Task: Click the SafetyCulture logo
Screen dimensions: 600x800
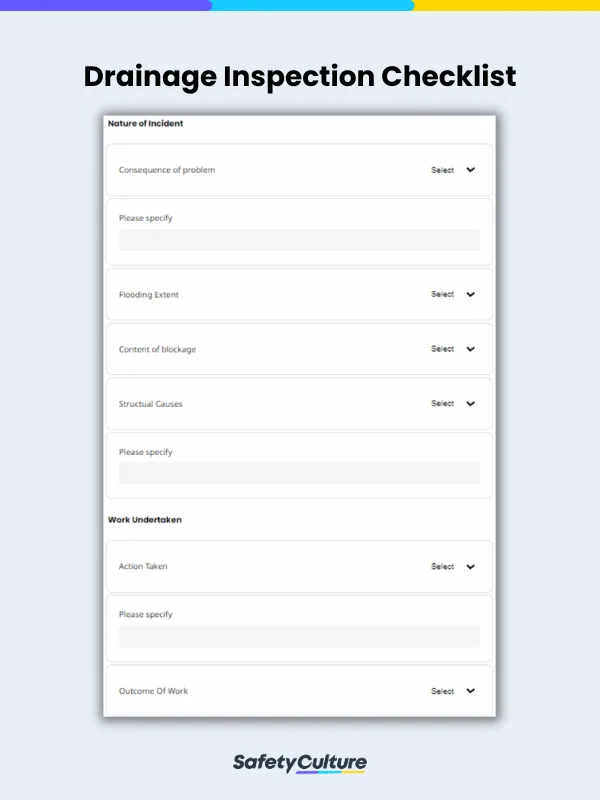Action: tap(300, 763)
